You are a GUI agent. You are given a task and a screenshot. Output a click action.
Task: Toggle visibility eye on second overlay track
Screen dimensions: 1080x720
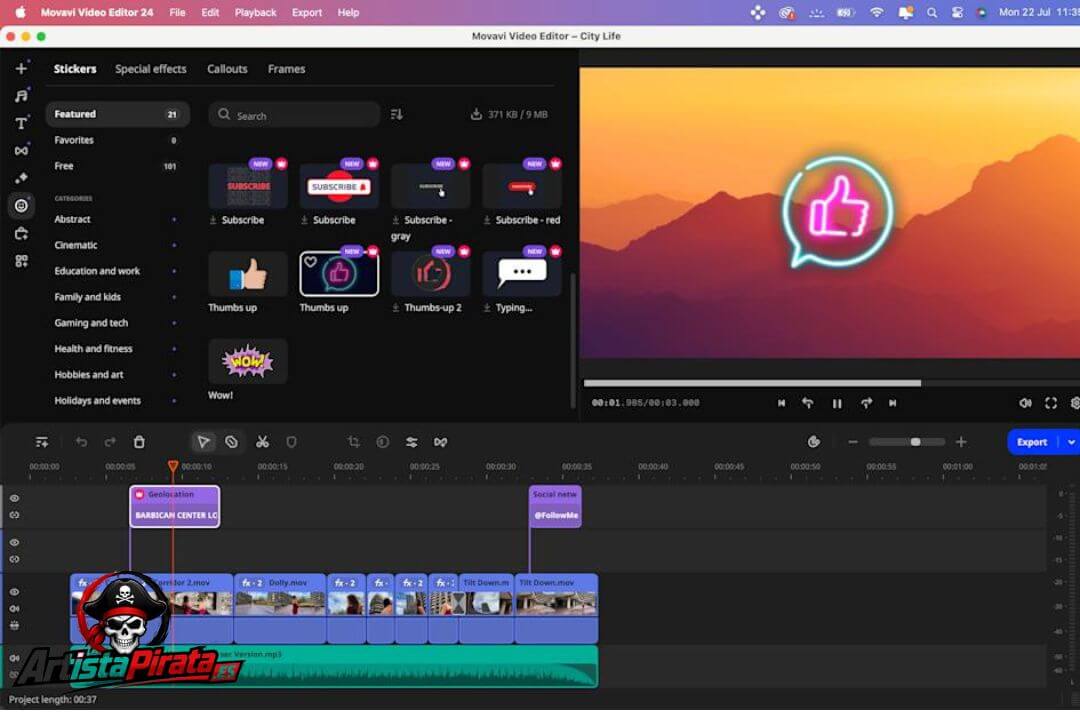click(x=14, y=543)
